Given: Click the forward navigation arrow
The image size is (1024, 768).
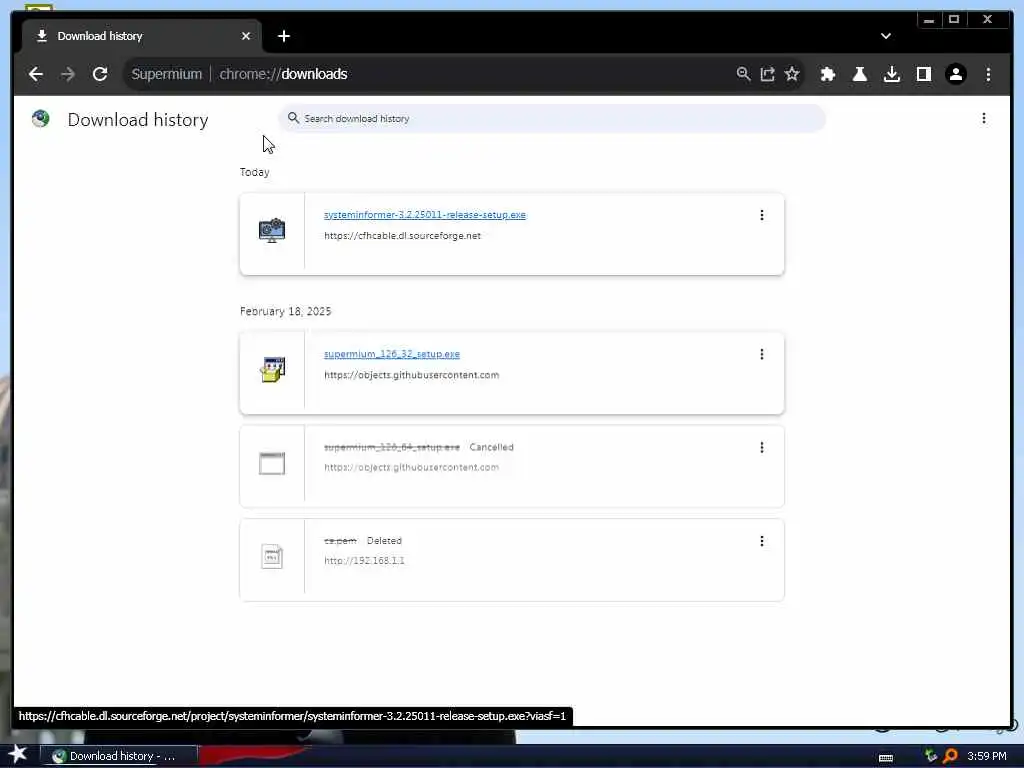Looking at the screenshot, I should click(x=67, y=74).
